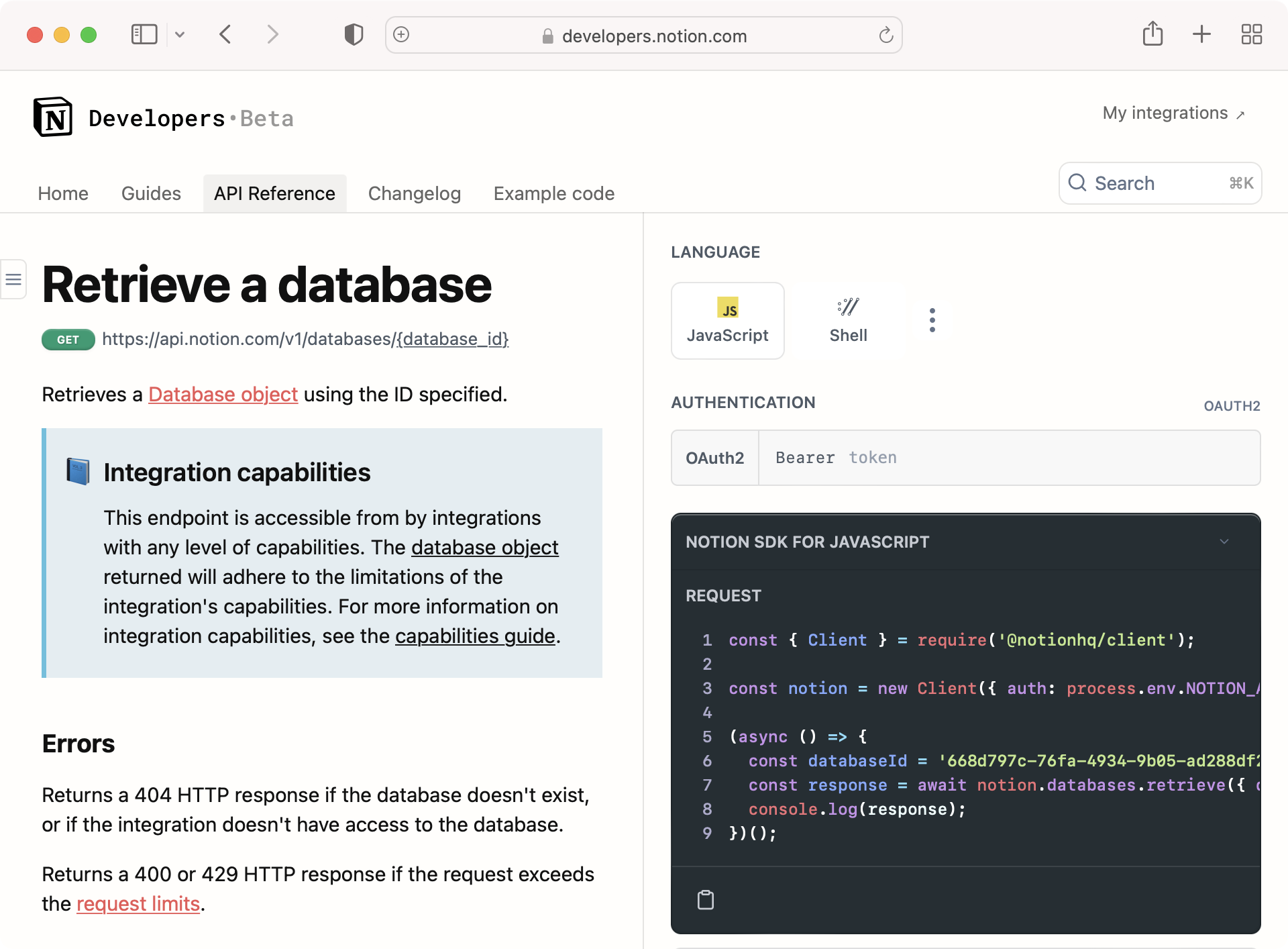1288x949 pixels.
Task: Go forward with the Safari forward arrow
Action: (x=272, y=34)
